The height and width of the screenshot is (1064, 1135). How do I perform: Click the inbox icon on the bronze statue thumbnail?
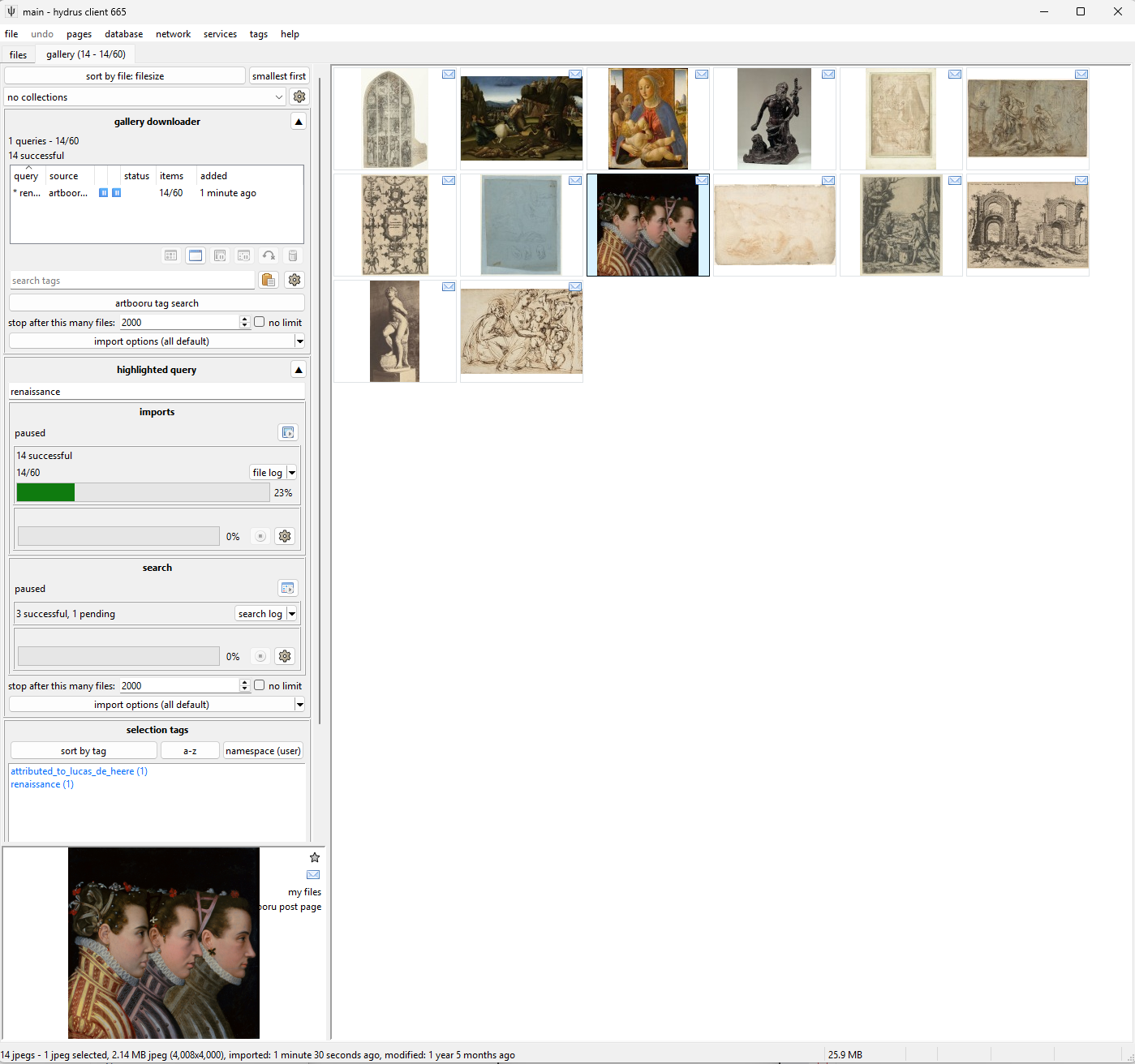pos(828,75)
